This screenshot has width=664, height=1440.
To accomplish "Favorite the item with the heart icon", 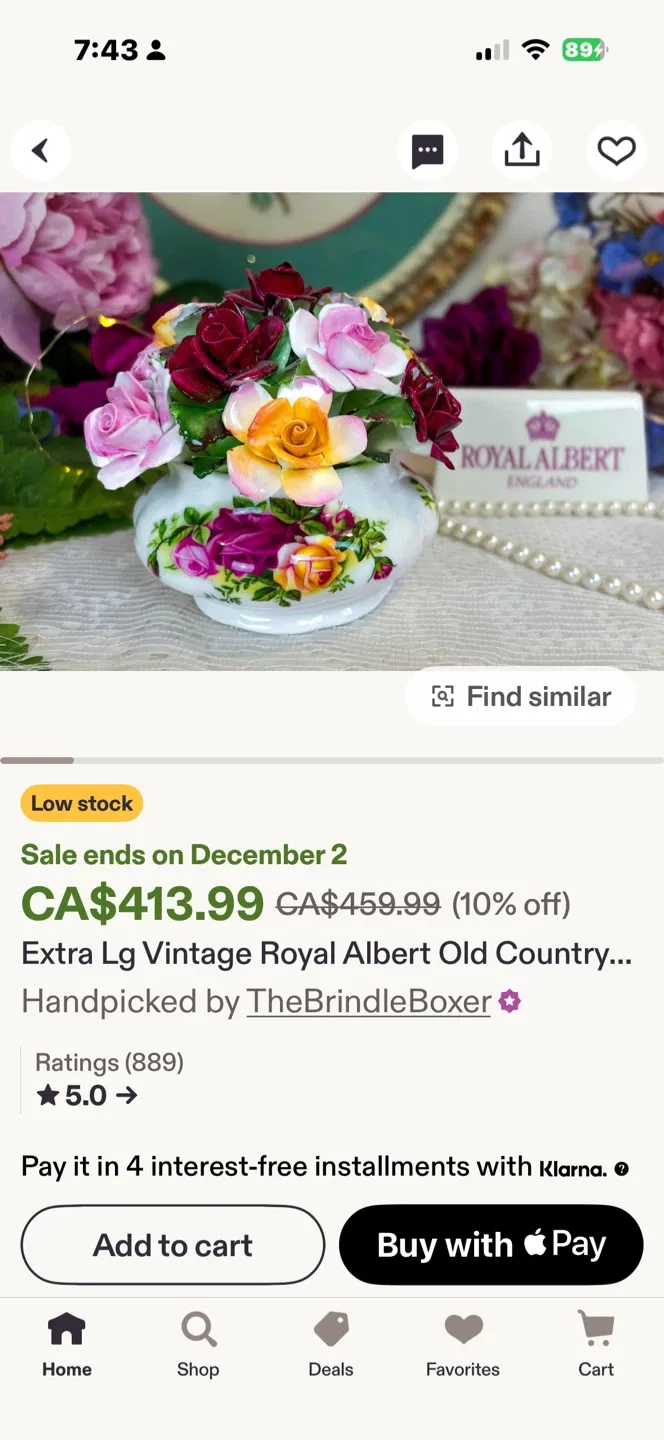I will [x=615, y=150].
